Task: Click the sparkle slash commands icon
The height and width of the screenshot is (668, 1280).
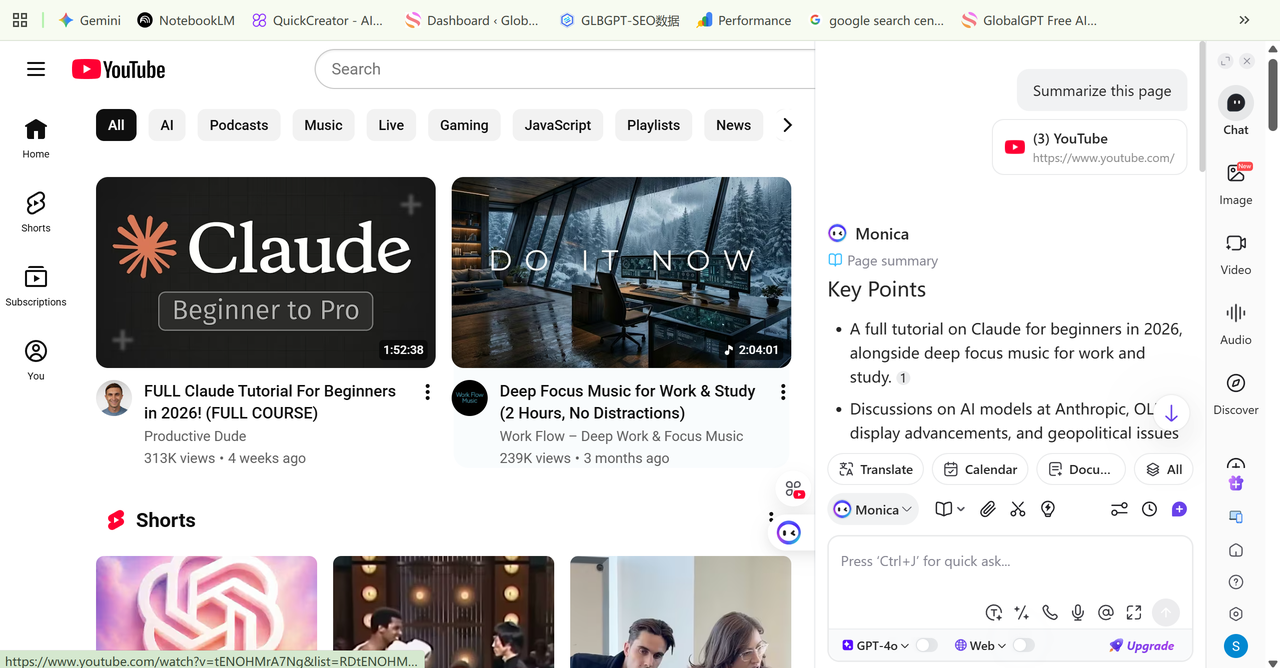Action: pos(1022,612)
